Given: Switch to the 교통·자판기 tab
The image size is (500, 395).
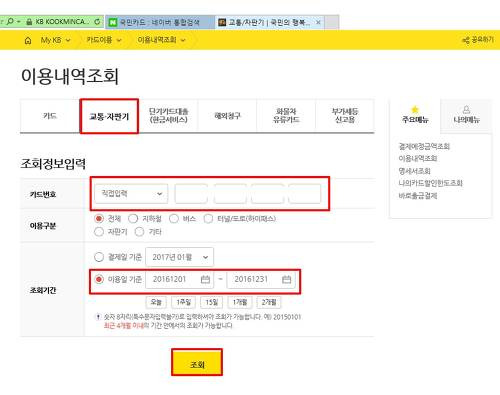Looking at the screenshot, I should coord(109,116).
